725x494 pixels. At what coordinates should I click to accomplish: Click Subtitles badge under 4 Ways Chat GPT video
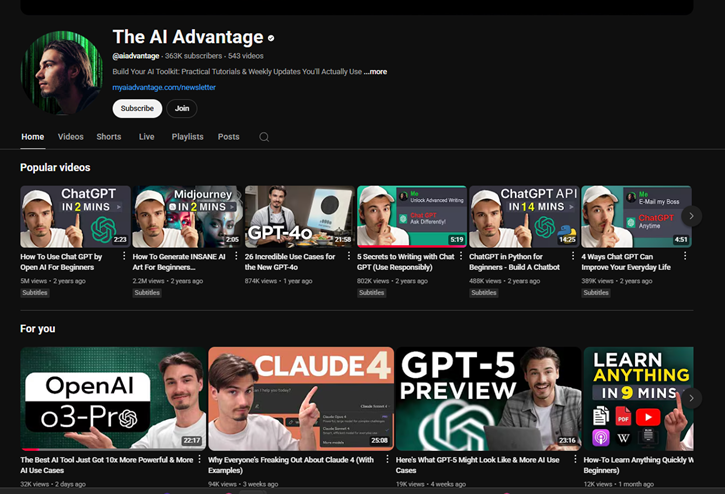(596, 293)
